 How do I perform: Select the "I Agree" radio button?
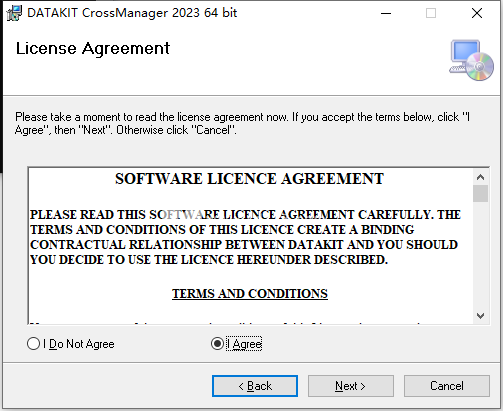pos(217,344)
